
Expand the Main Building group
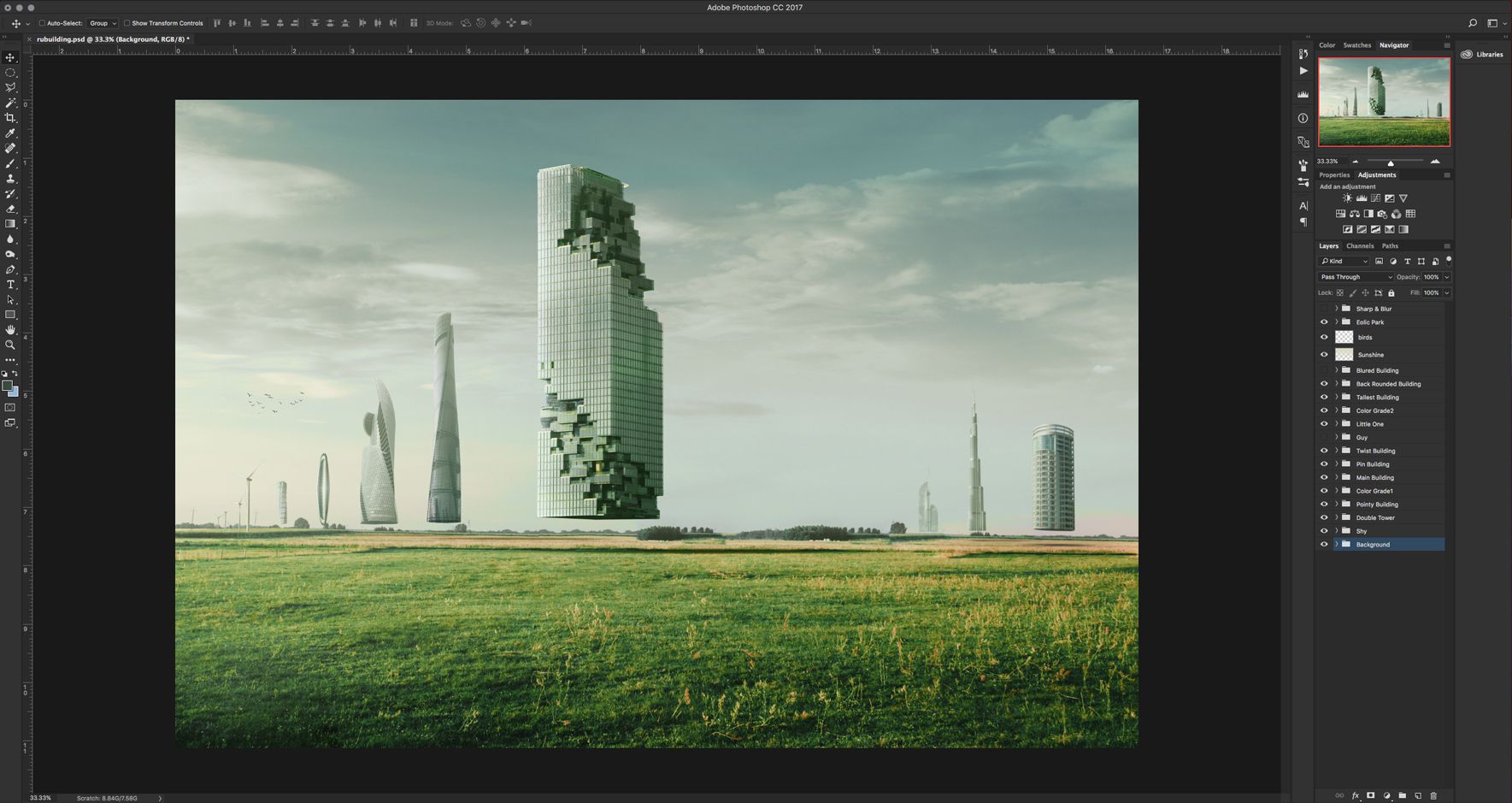click(x=1337, y=478)
